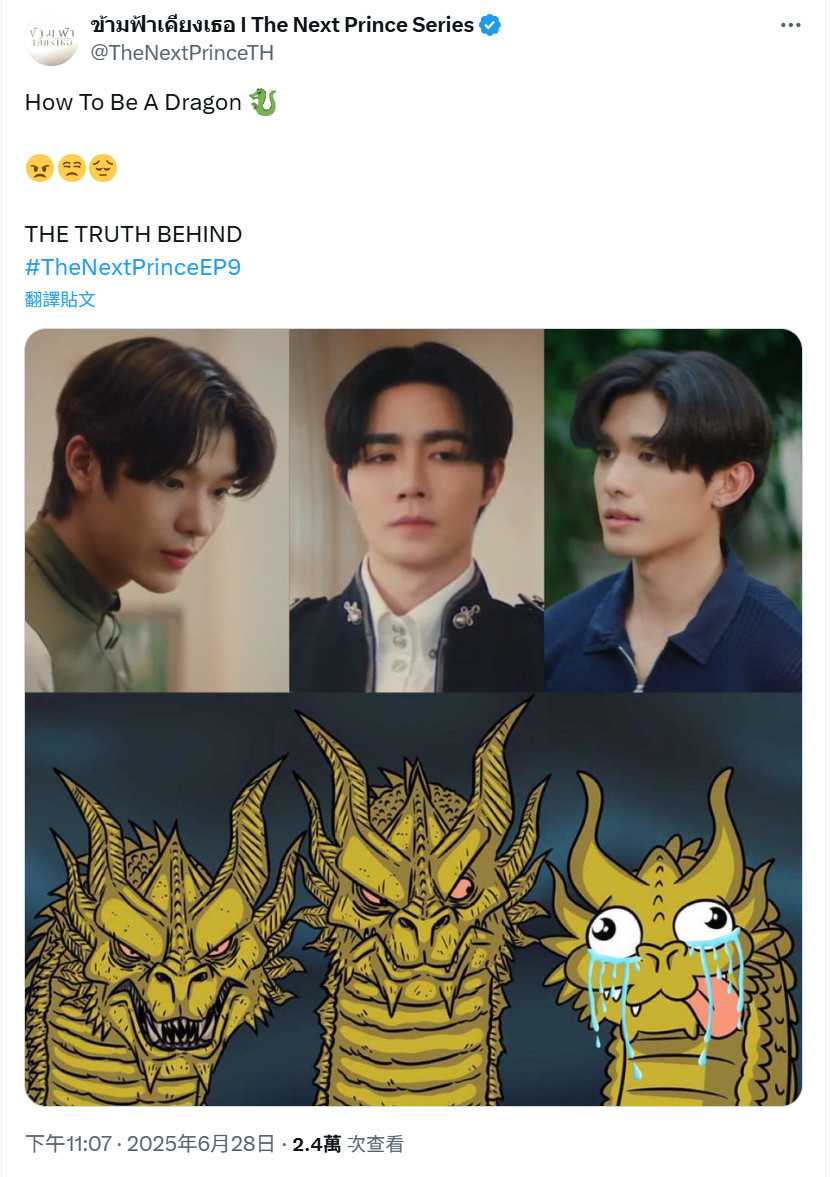Click the angry face emoji
Viewport: 830px width, 1177px height.
pyautogui.click(x=39, y=168)
